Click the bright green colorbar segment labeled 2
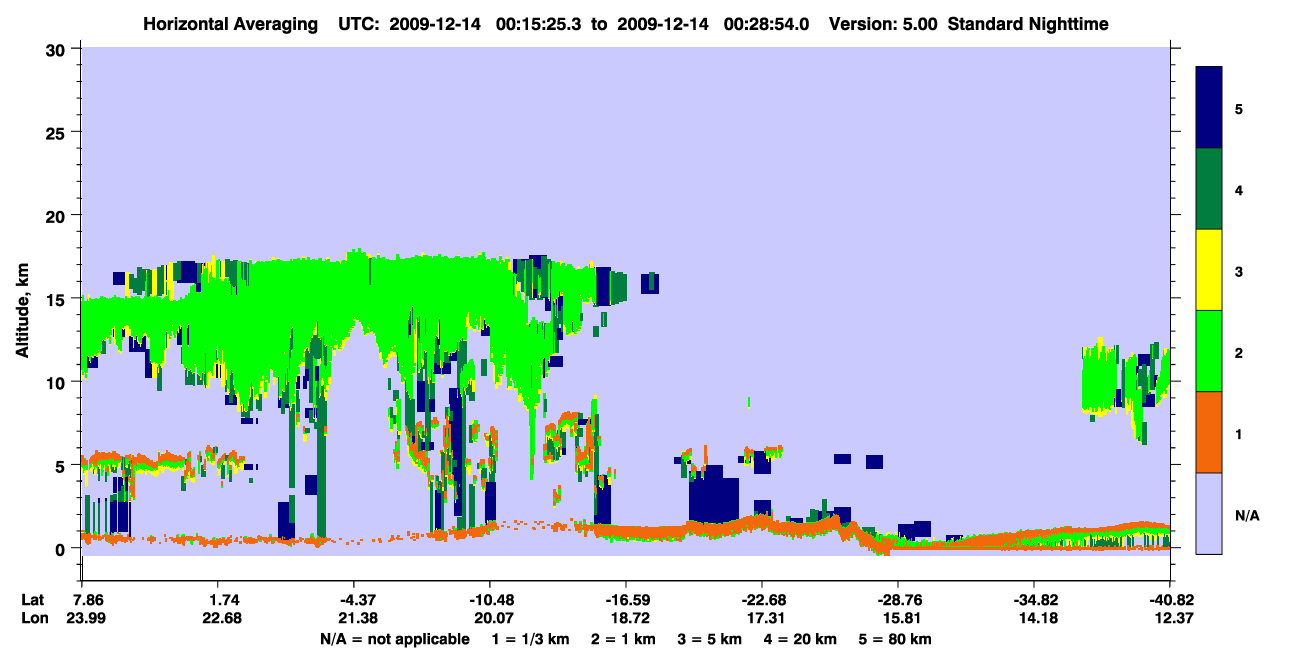Viewport: 1300px width, 667px height. 1209,351
